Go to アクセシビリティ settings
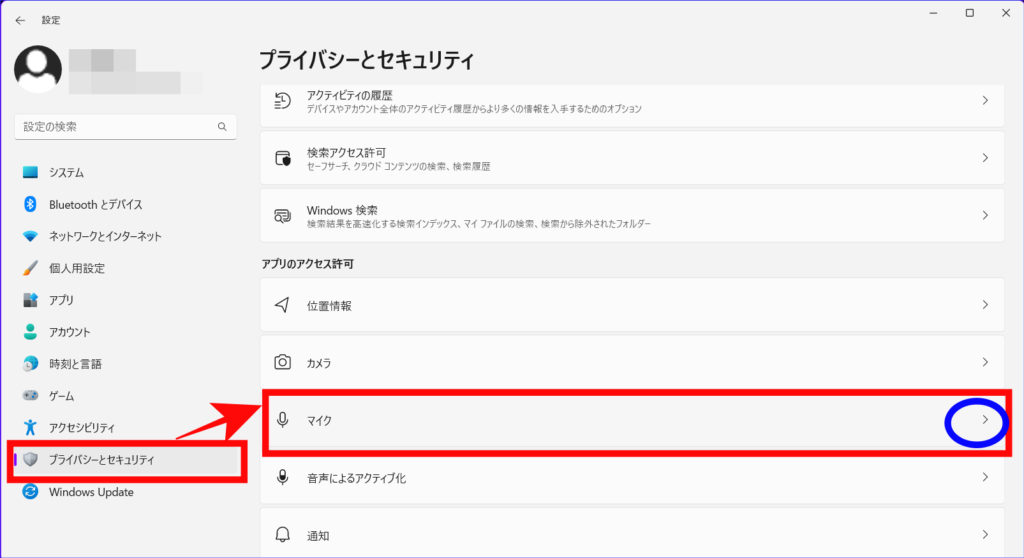 tap(82, 427)
